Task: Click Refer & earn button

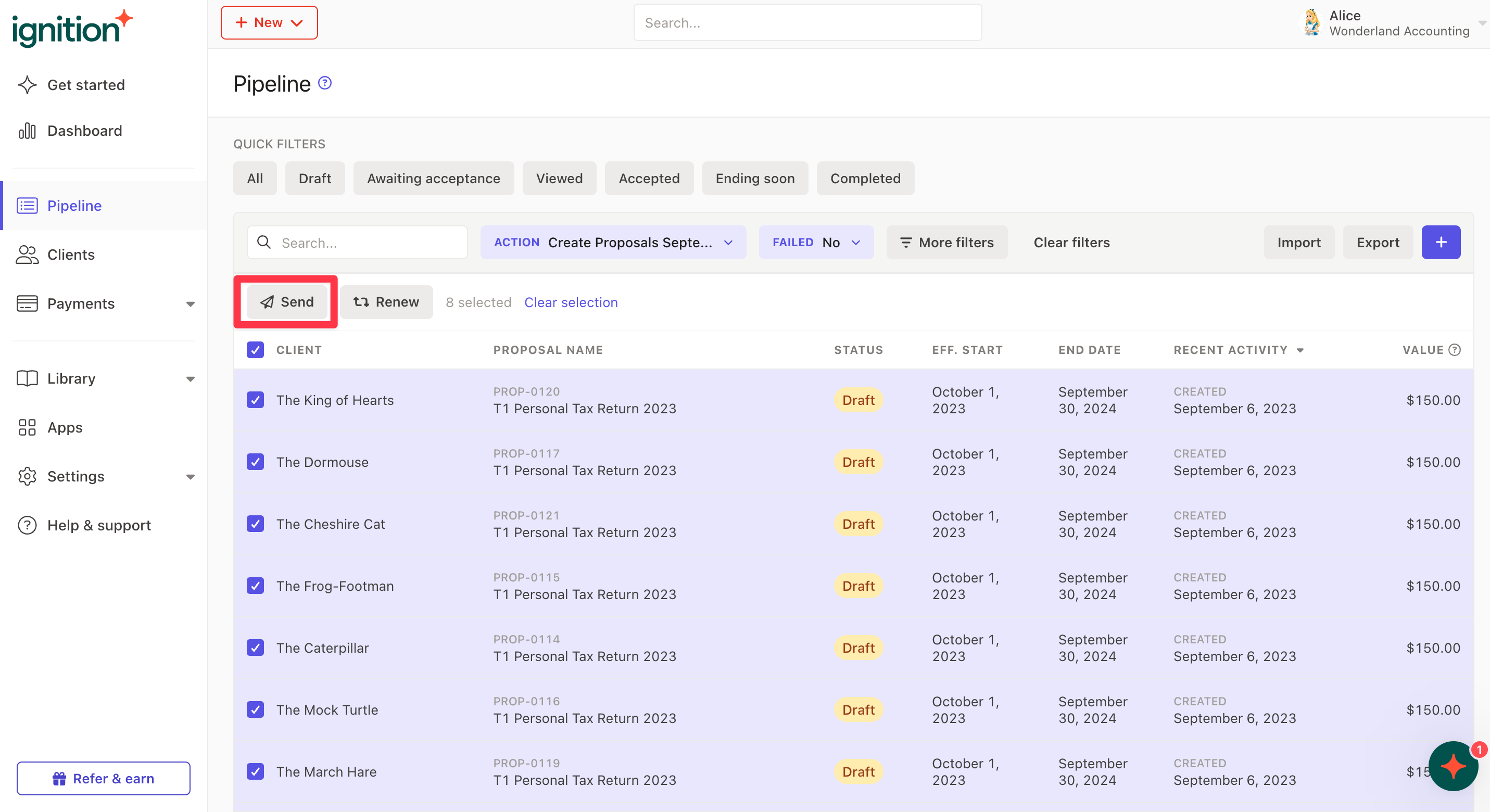Action: (104, 779)
